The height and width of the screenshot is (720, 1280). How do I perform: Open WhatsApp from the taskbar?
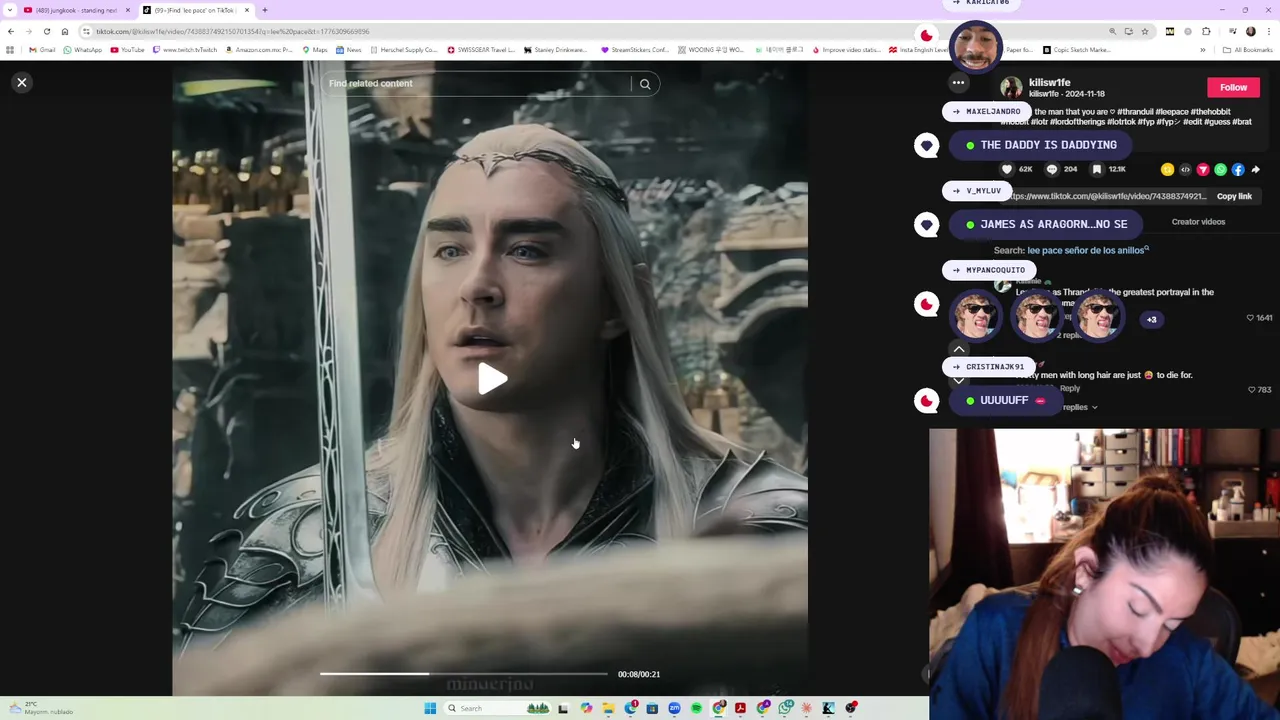tap(785, 708)
